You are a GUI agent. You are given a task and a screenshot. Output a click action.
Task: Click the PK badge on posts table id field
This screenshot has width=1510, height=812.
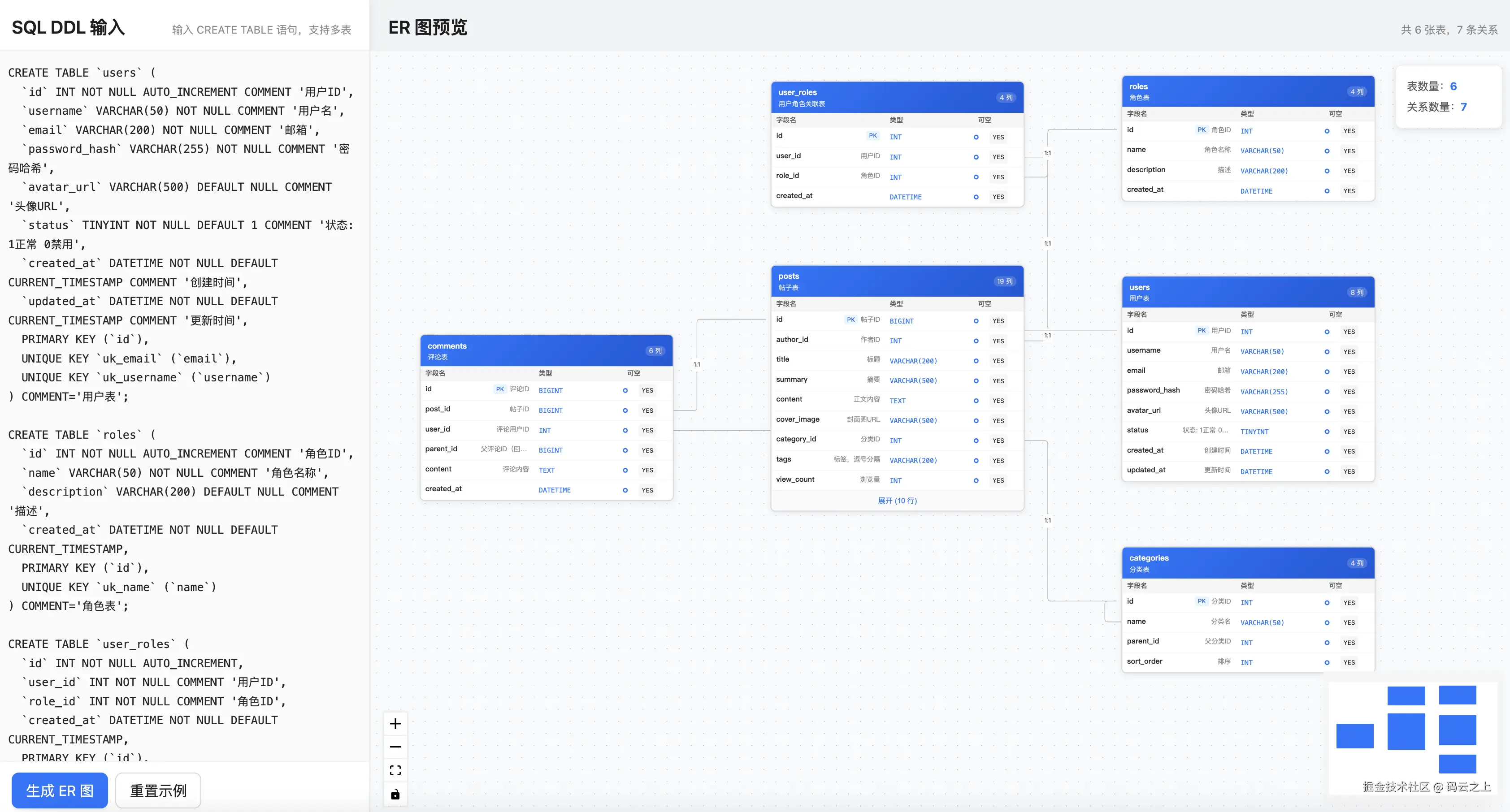851,320
